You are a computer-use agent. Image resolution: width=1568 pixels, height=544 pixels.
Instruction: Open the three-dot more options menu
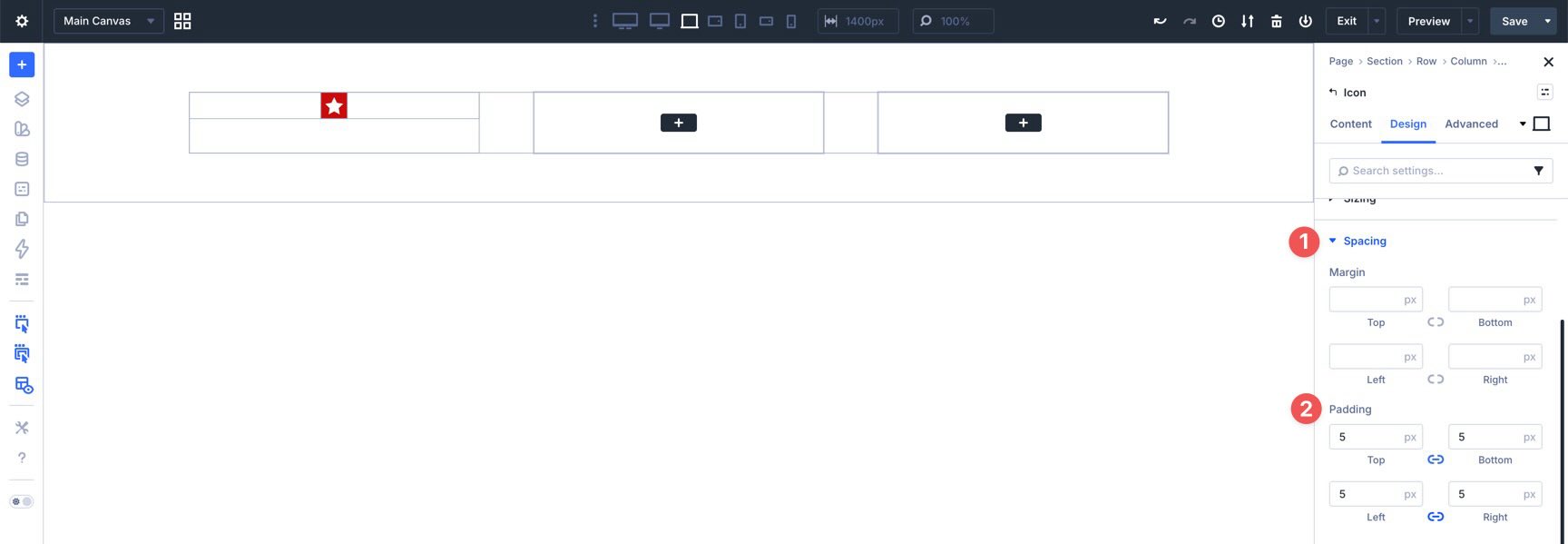click(595, 21)
